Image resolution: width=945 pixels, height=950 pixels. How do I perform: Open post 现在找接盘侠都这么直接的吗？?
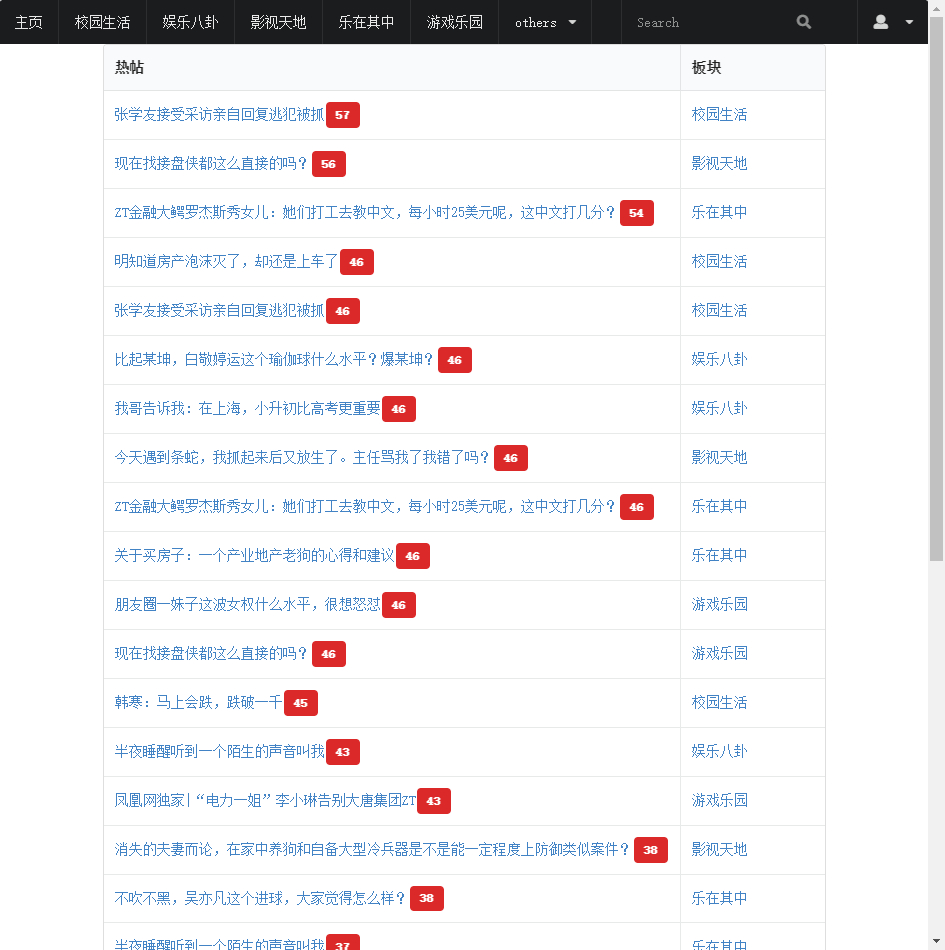[210, 163]
